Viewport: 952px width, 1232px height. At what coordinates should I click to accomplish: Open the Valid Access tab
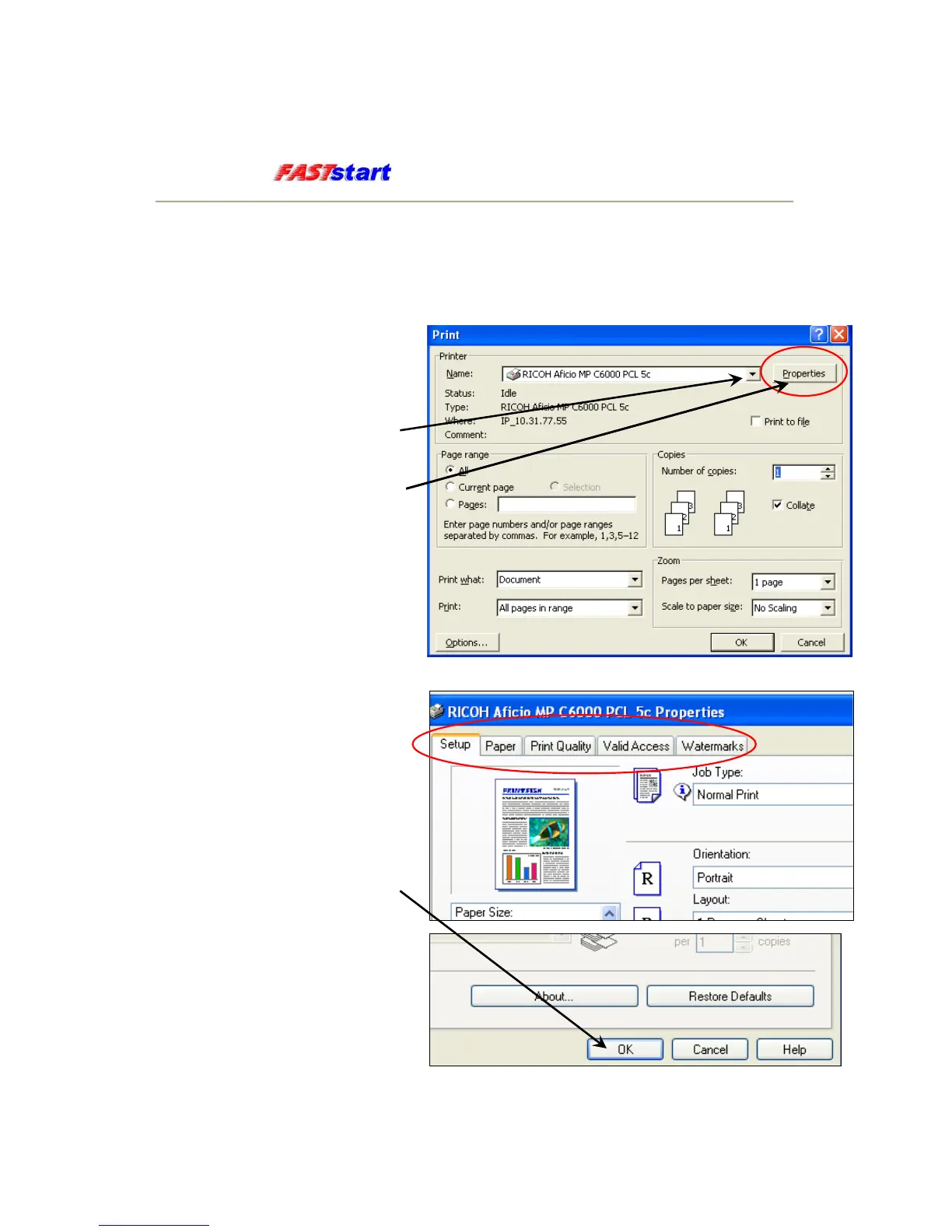click(636, 746)
